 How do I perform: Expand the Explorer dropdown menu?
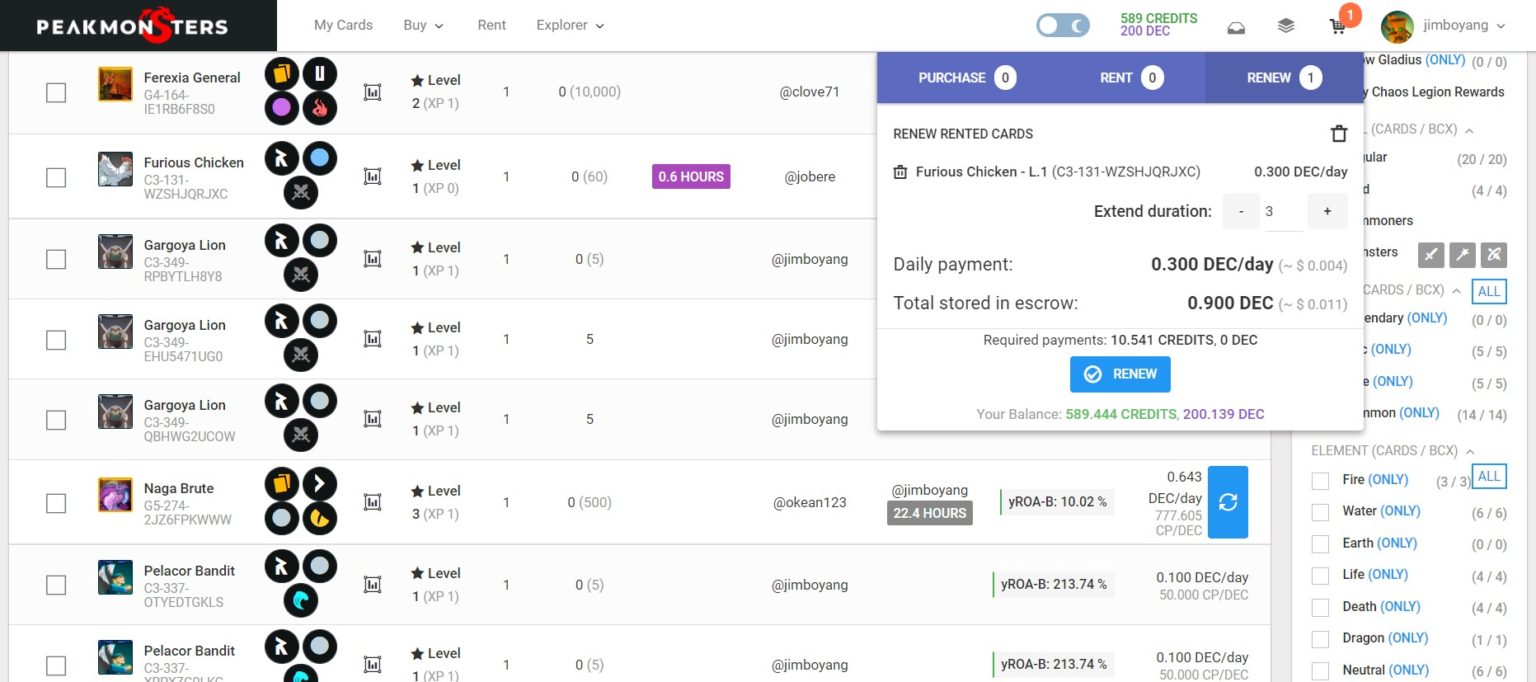point(570,25)
